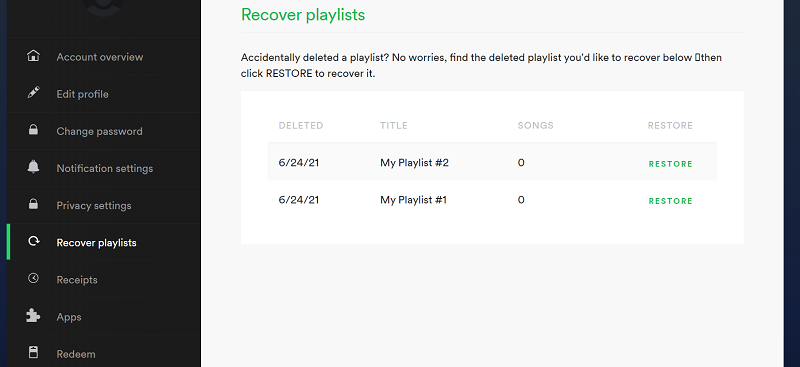800x367 pixels.
Task: Select the Receipts menu entry
Action: click(x=77, y=280)
